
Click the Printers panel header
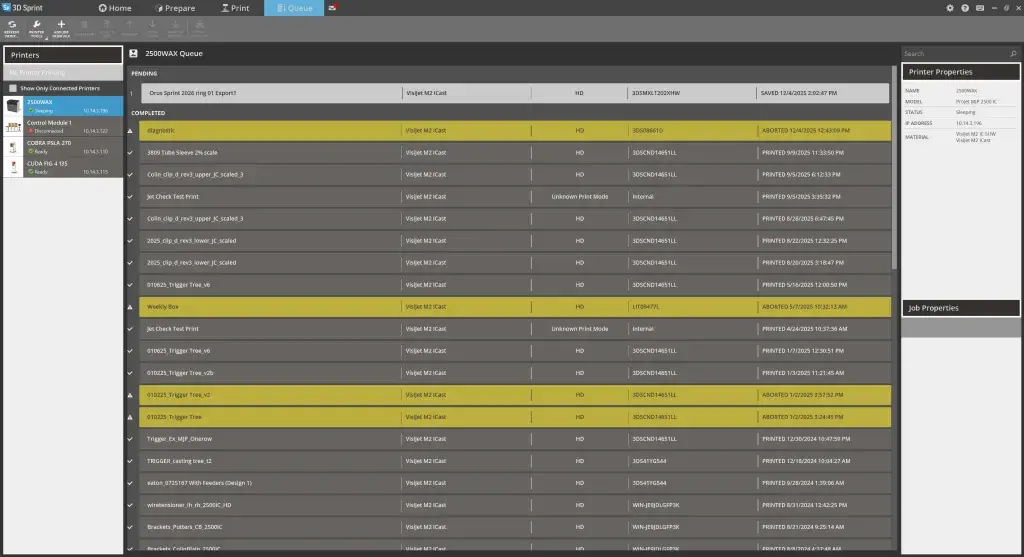[63, 55]
